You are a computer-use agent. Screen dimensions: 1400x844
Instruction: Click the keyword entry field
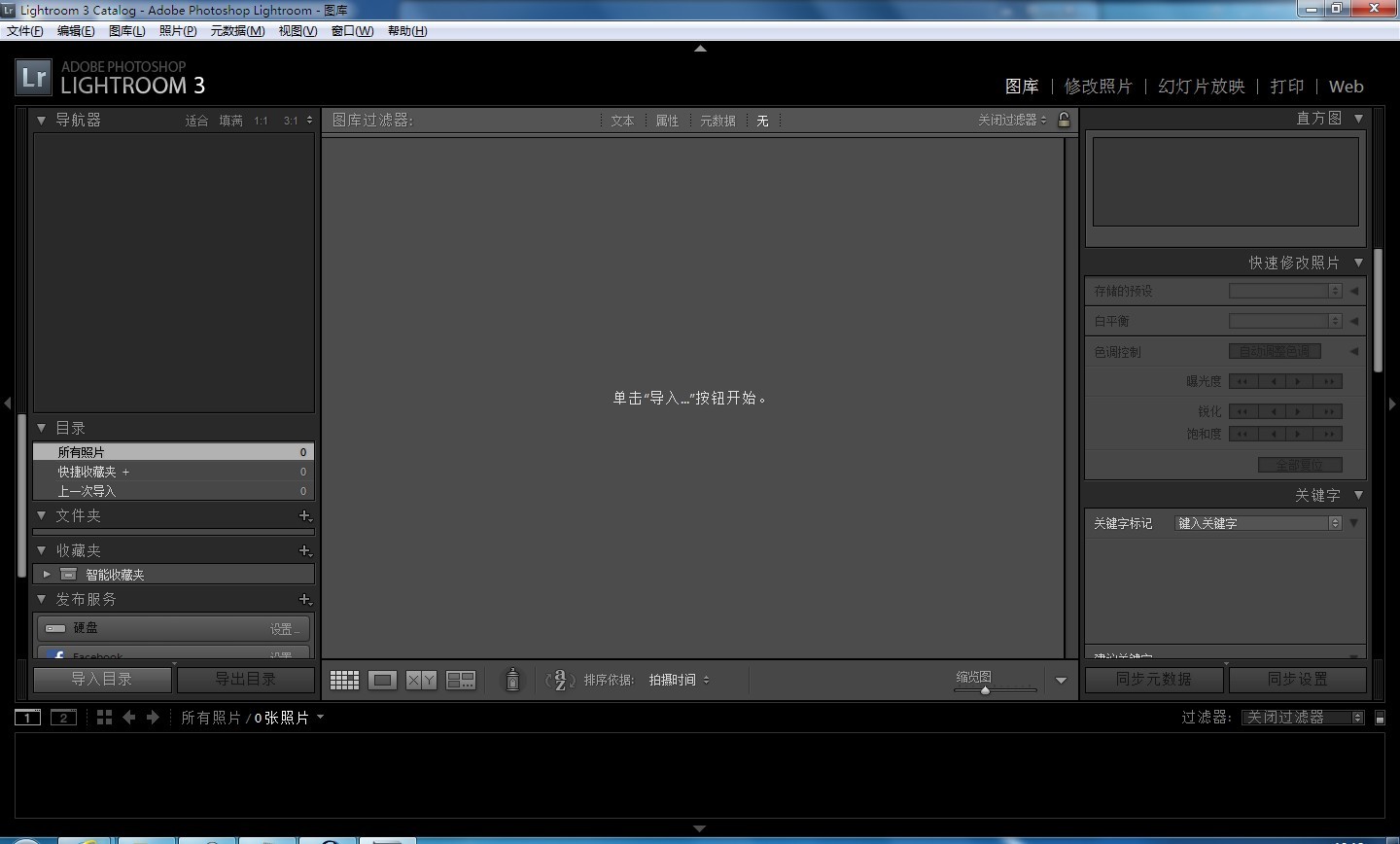point(1252,523)
